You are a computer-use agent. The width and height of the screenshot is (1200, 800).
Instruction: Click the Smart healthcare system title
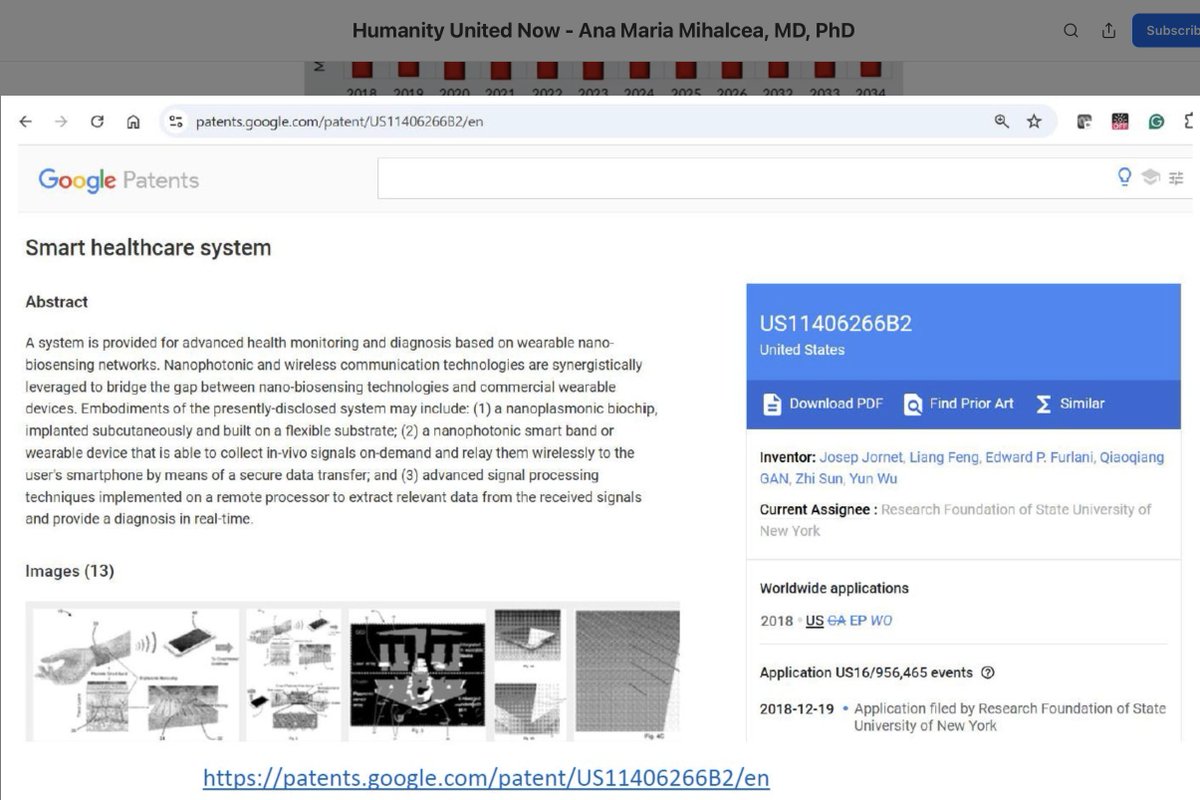pyautogui.click(x=148, y=248)
